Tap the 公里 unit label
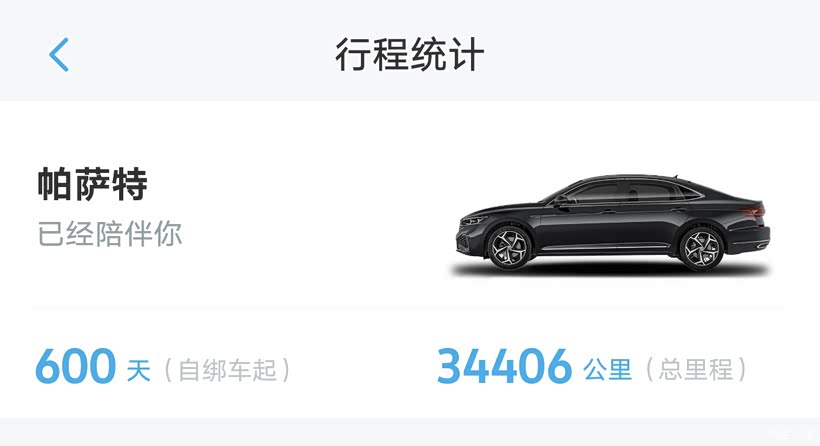Image resolution: width=820 pixels, height=446 pixels. 608,370
